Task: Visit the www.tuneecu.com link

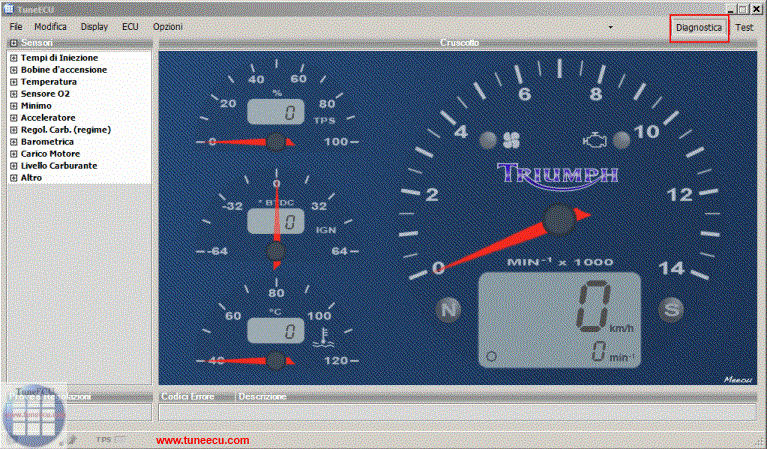Action: [x=203, y=440]
